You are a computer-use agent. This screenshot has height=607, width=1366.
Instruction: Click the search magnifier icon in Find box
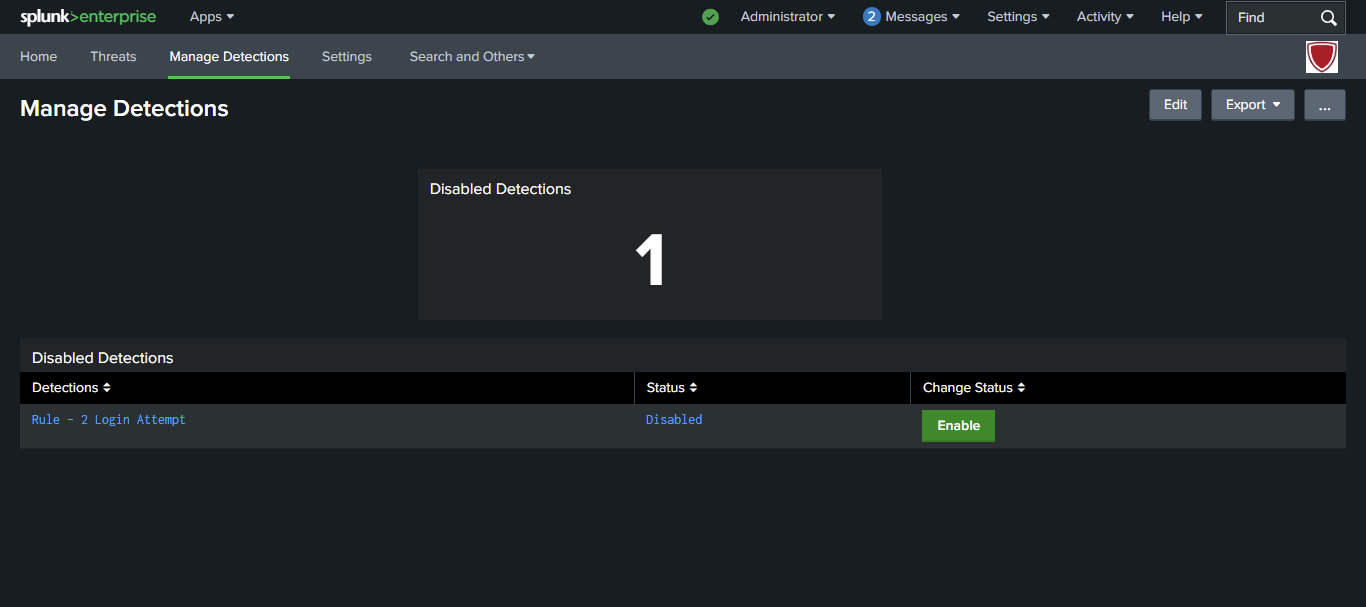[1328, 17]
